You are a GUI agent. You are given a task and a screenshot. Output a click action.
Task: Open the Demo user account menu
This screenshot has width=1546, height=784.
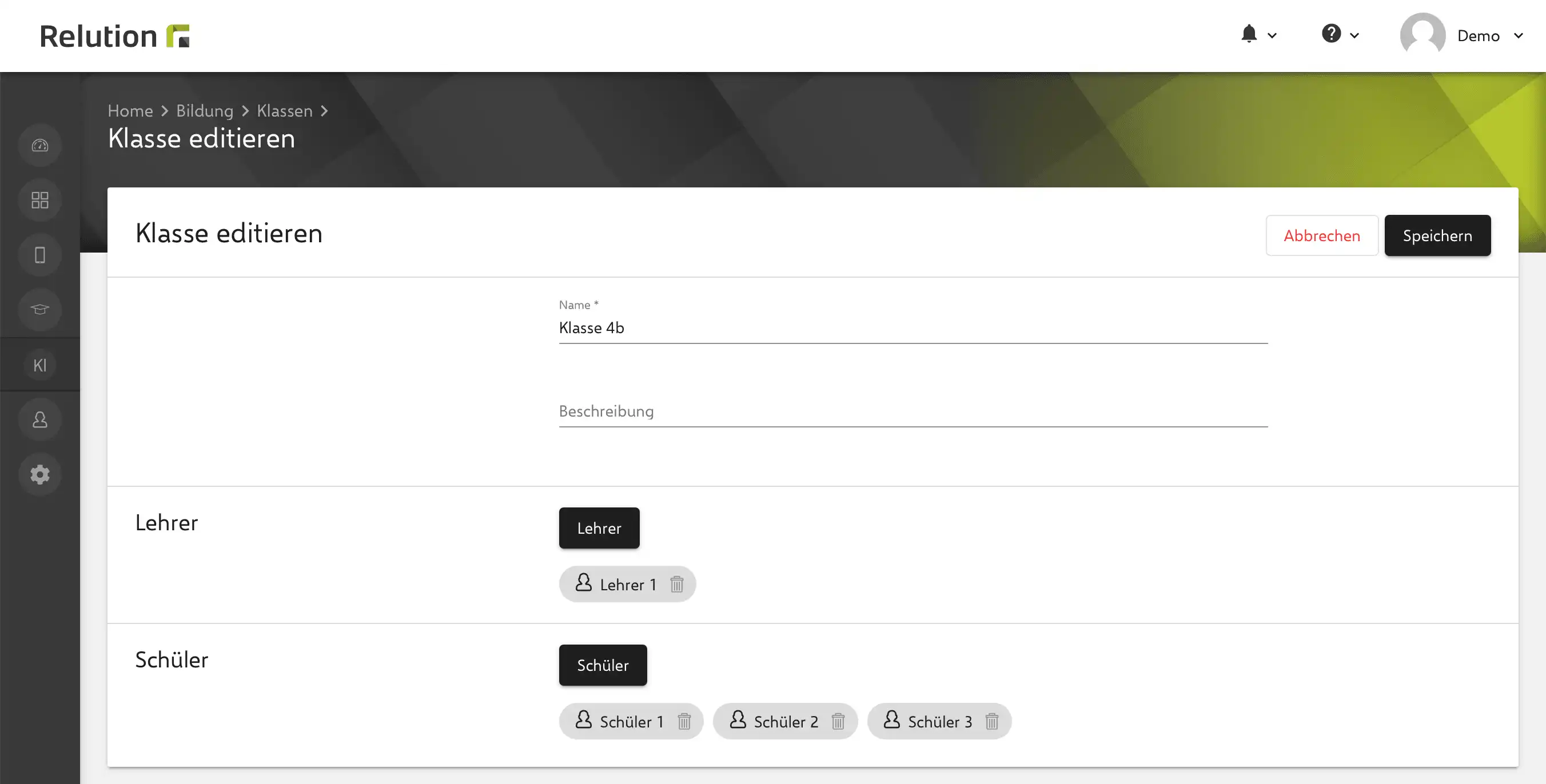pyautogui.click(x=1462, y=35)
